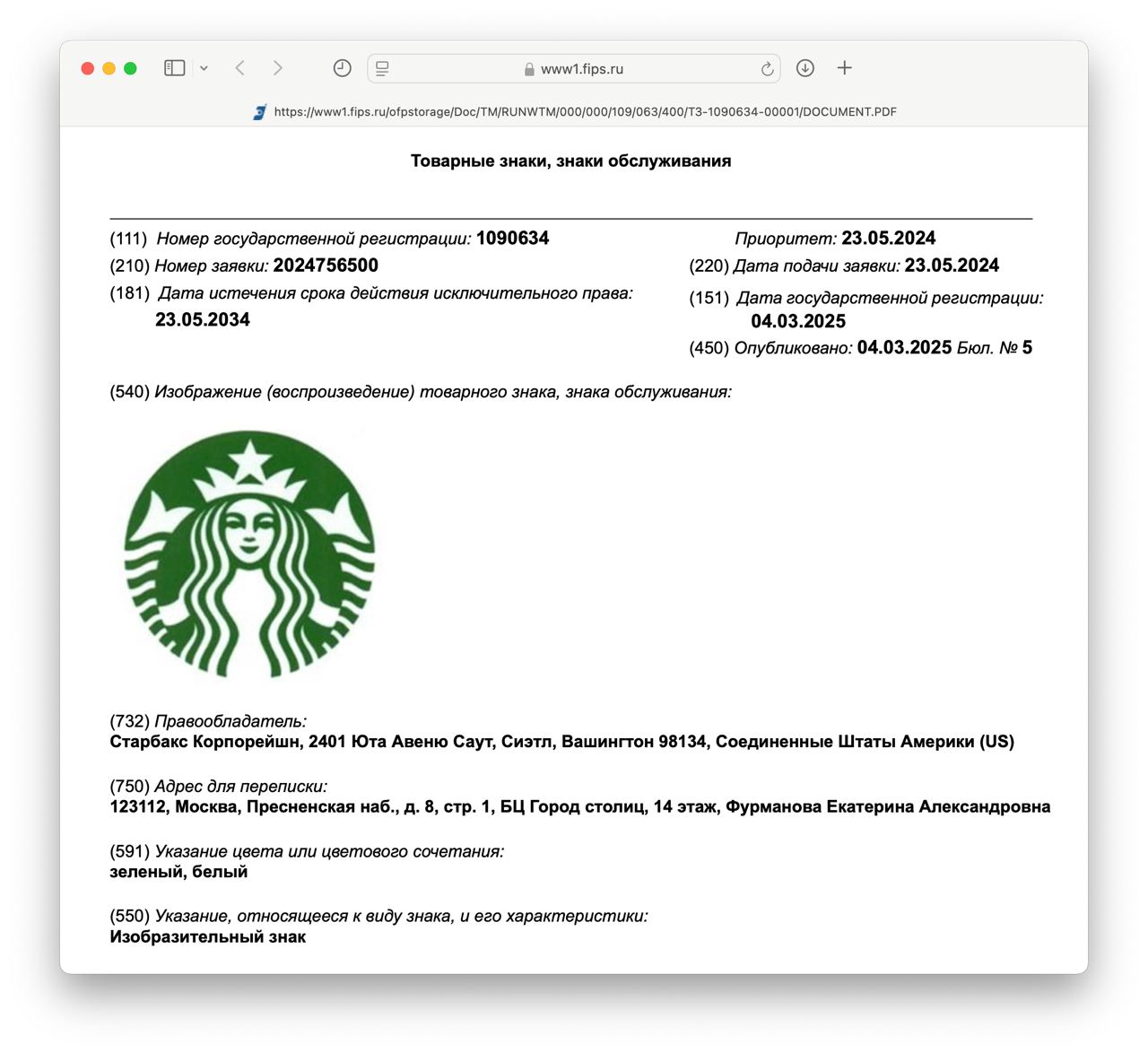Go back to the previous page
Screen dimensions: 1148x1053
239,68
